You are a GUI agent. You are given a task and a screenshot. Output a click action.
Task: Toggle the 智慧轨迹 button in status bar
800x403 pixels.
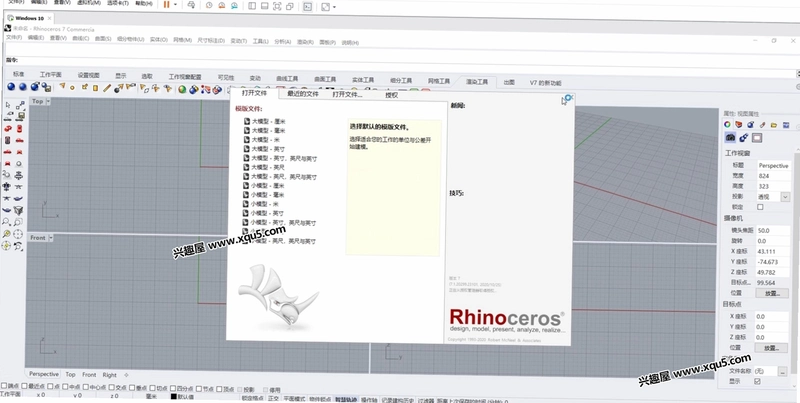(346, 400)
